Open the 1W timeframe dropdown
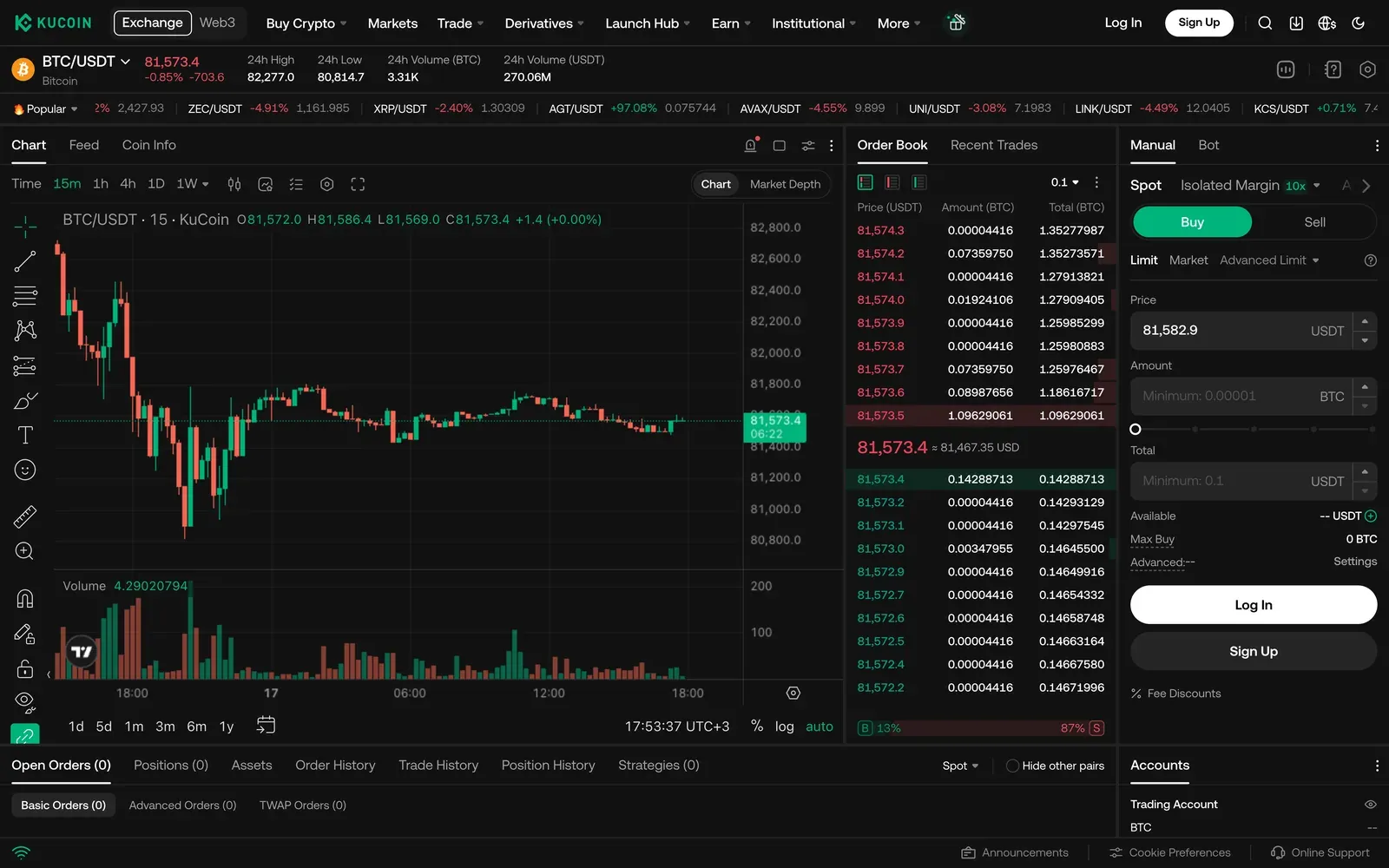The height and width of the screenshot is (868, 1389). coord(193,184)
